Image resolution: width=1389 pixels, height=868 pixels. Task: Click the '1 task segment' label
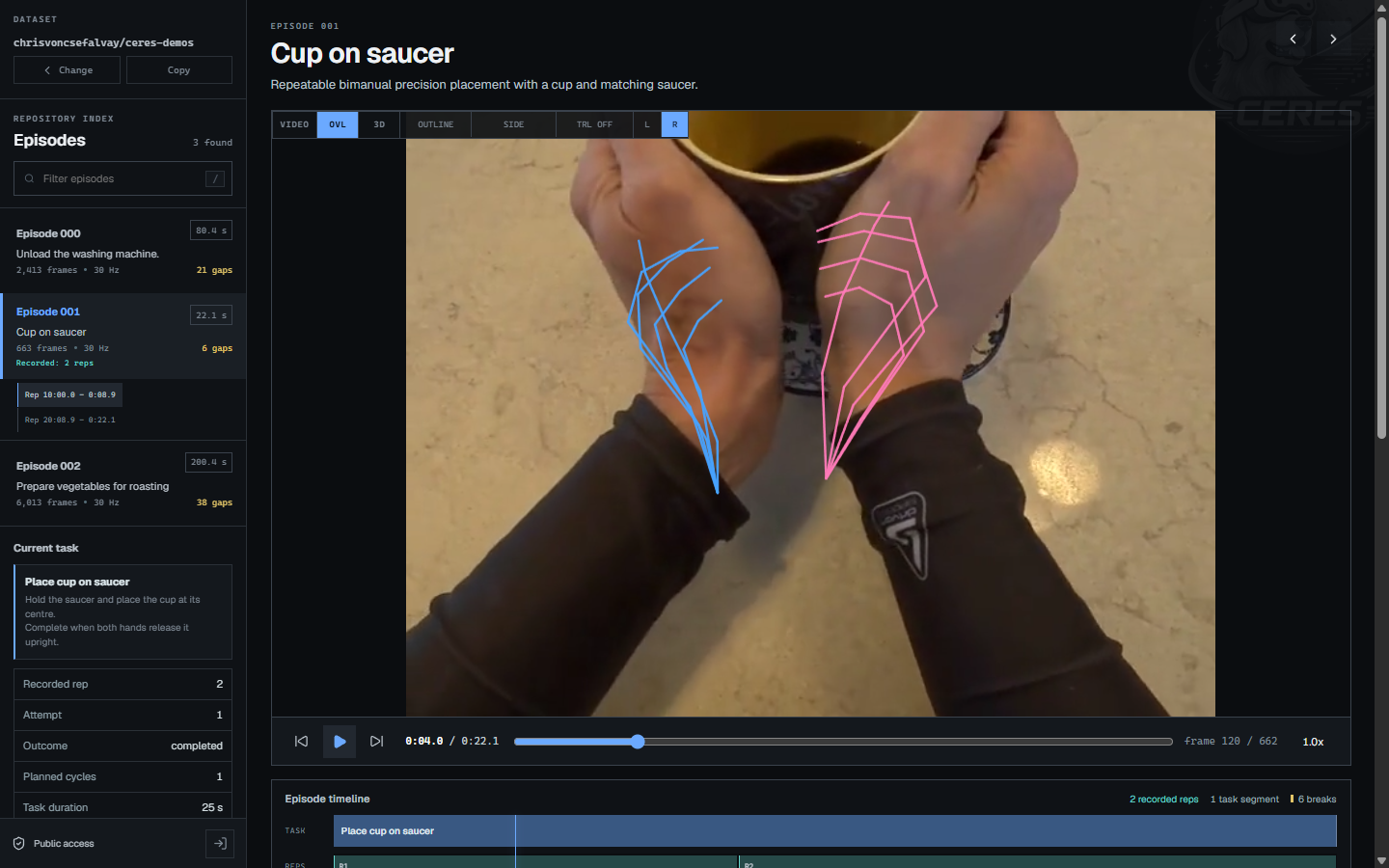1244,800
